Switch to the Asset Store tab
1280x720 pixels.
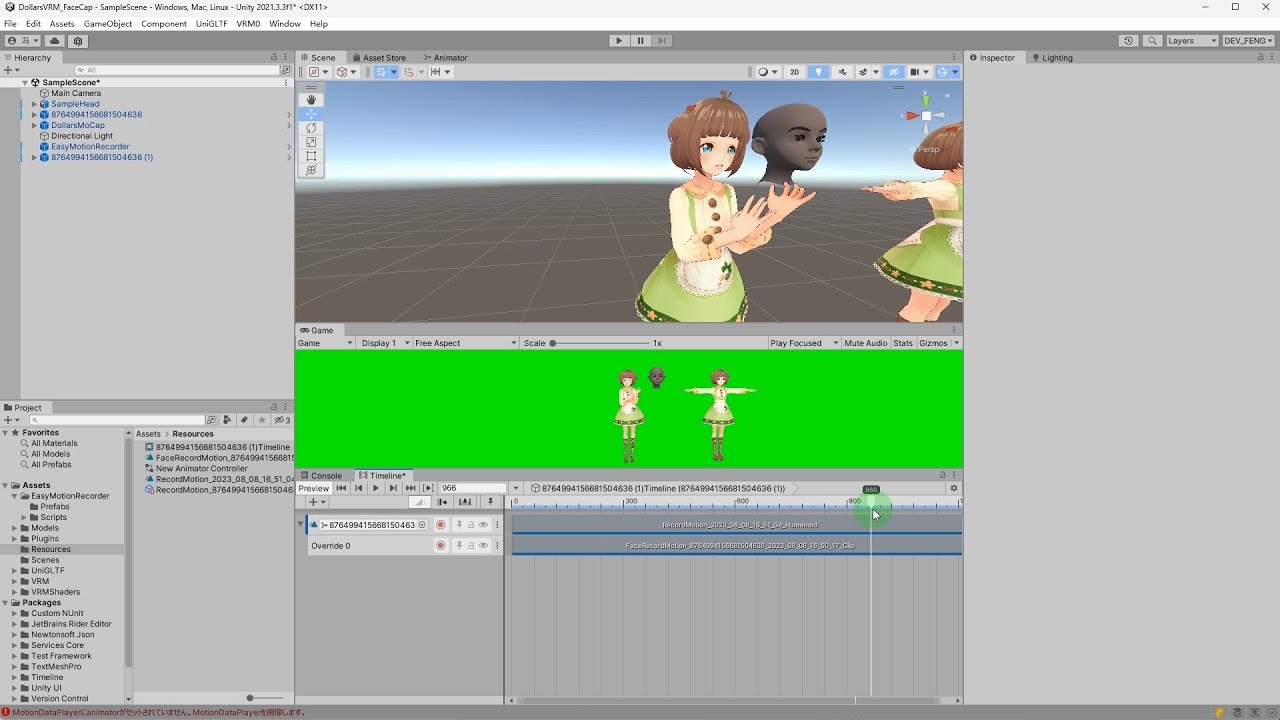tap(379, 58)
